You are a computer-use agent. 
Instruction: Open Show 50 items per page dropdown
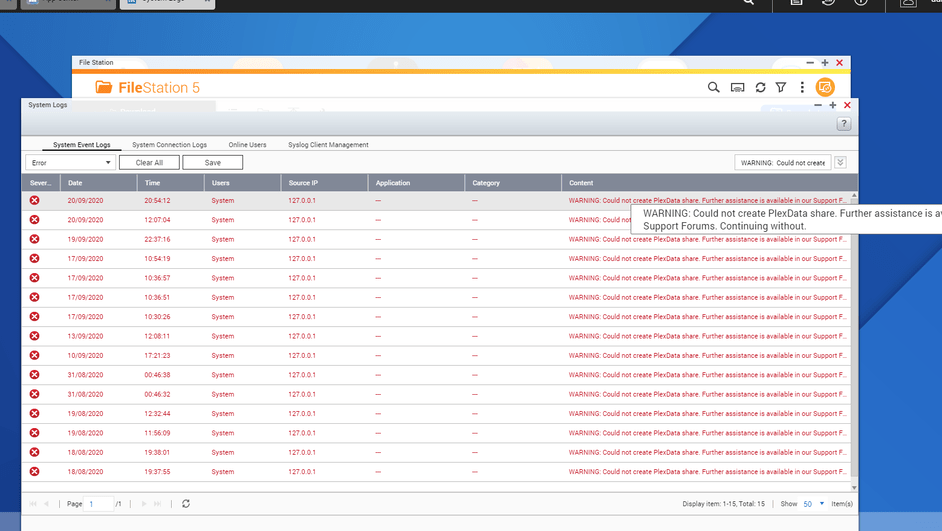click(x=814, y=504)
